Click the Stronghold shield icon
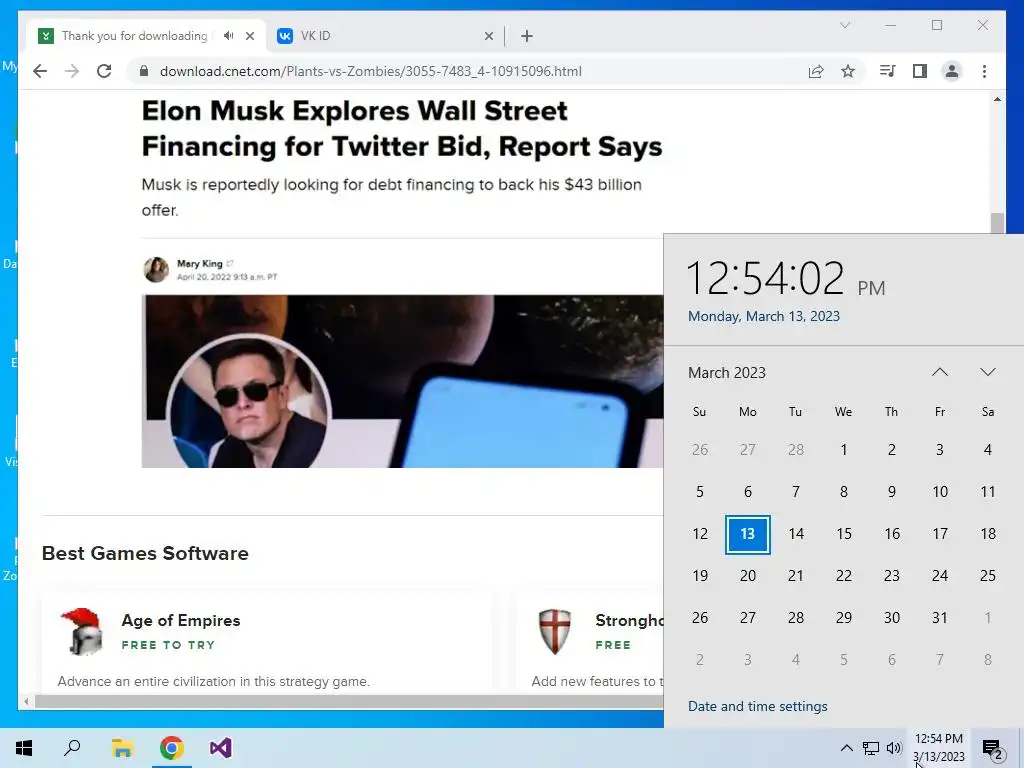 click(554, 632)
